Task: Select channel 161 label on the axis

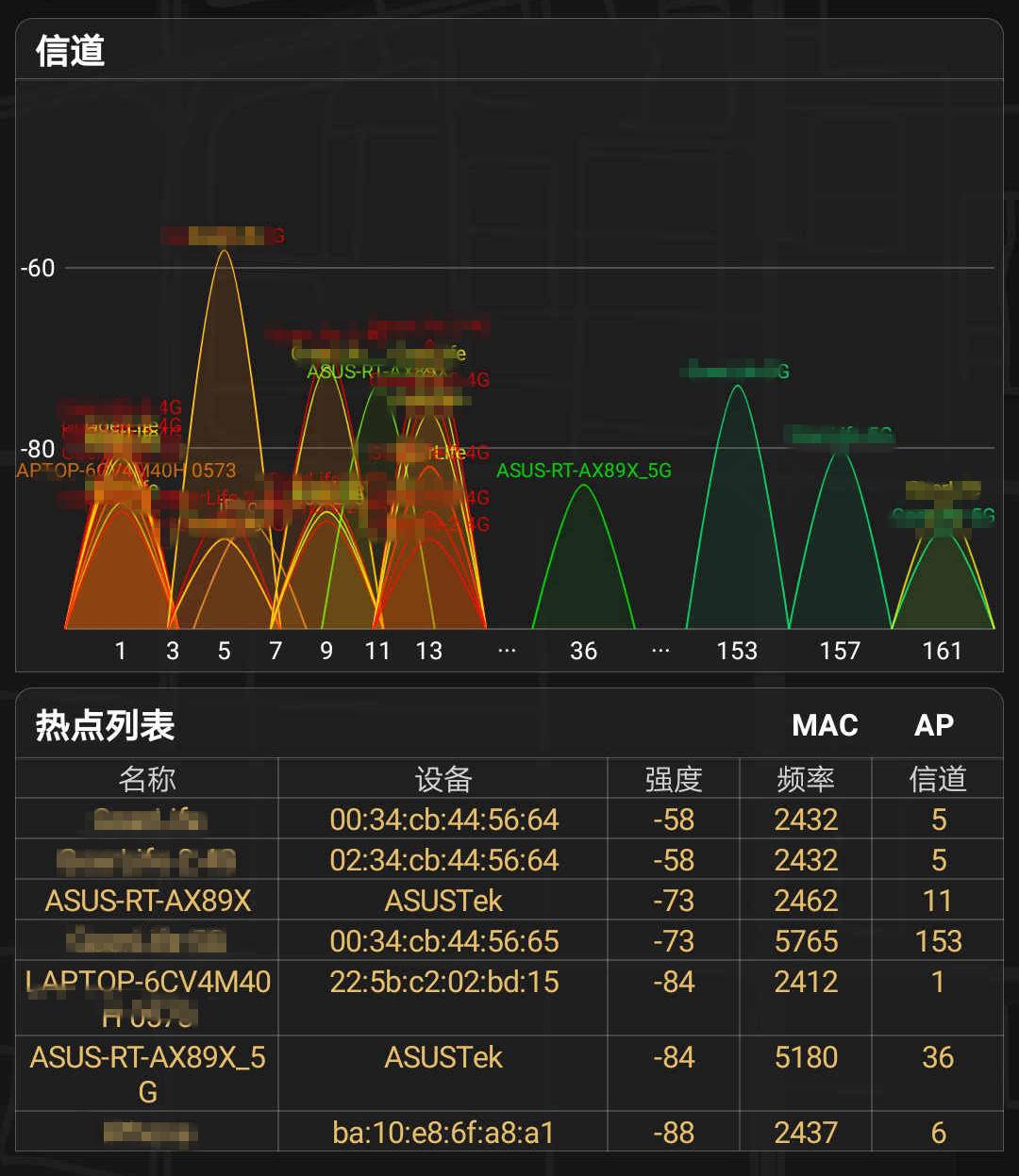Action: (x=943, y=651)
